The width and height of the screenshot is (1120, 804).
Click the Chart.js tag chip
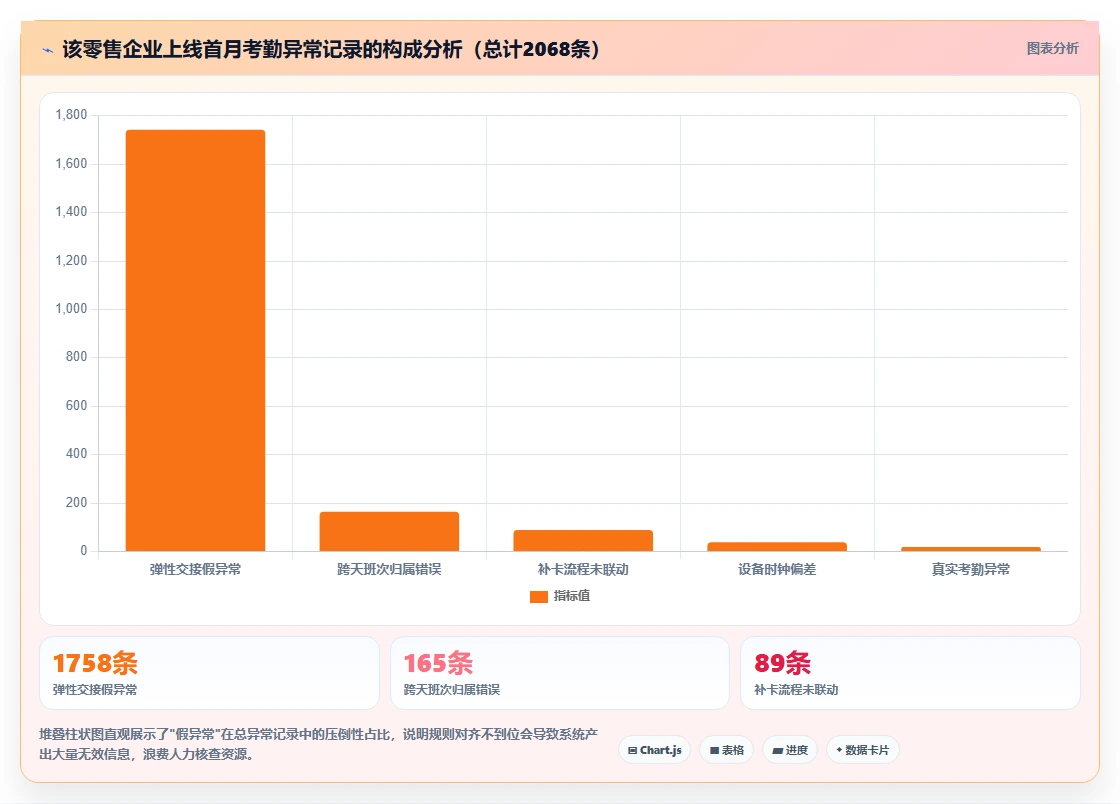(x=654, y=750)
